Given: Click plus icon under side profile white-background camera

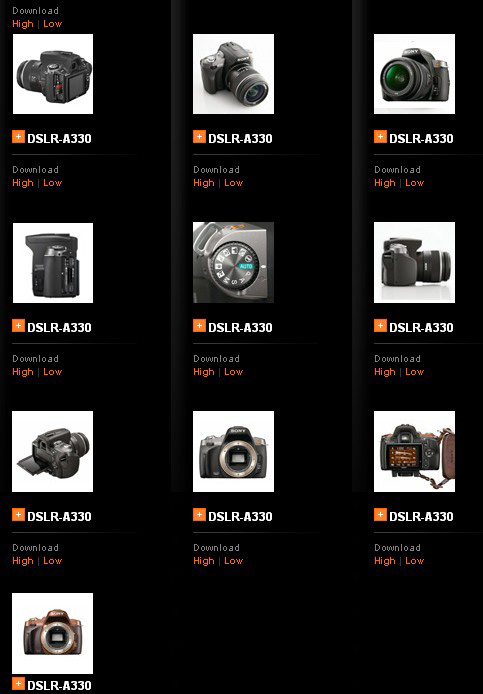Looking at the screenshot, I should pyautogui.click(x=380, y=326).
